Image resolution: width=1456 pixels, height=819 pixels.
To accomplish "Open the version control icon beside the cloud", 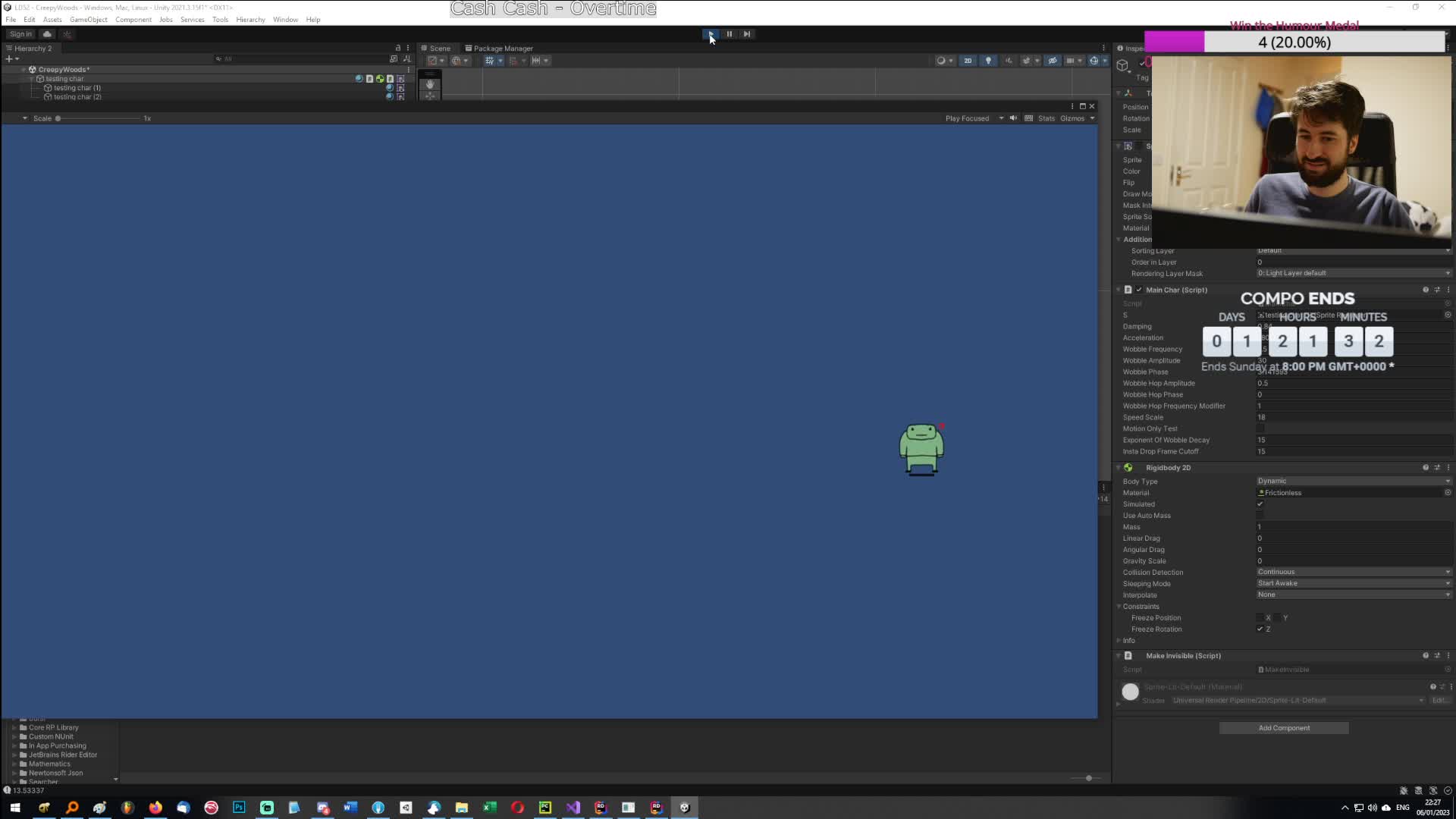I will [67, 34].
